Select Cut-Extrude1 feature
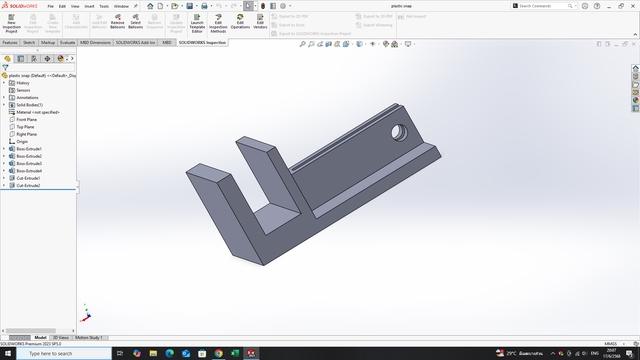The height and width of the screenshot is (360, 640). coord(28,178)
